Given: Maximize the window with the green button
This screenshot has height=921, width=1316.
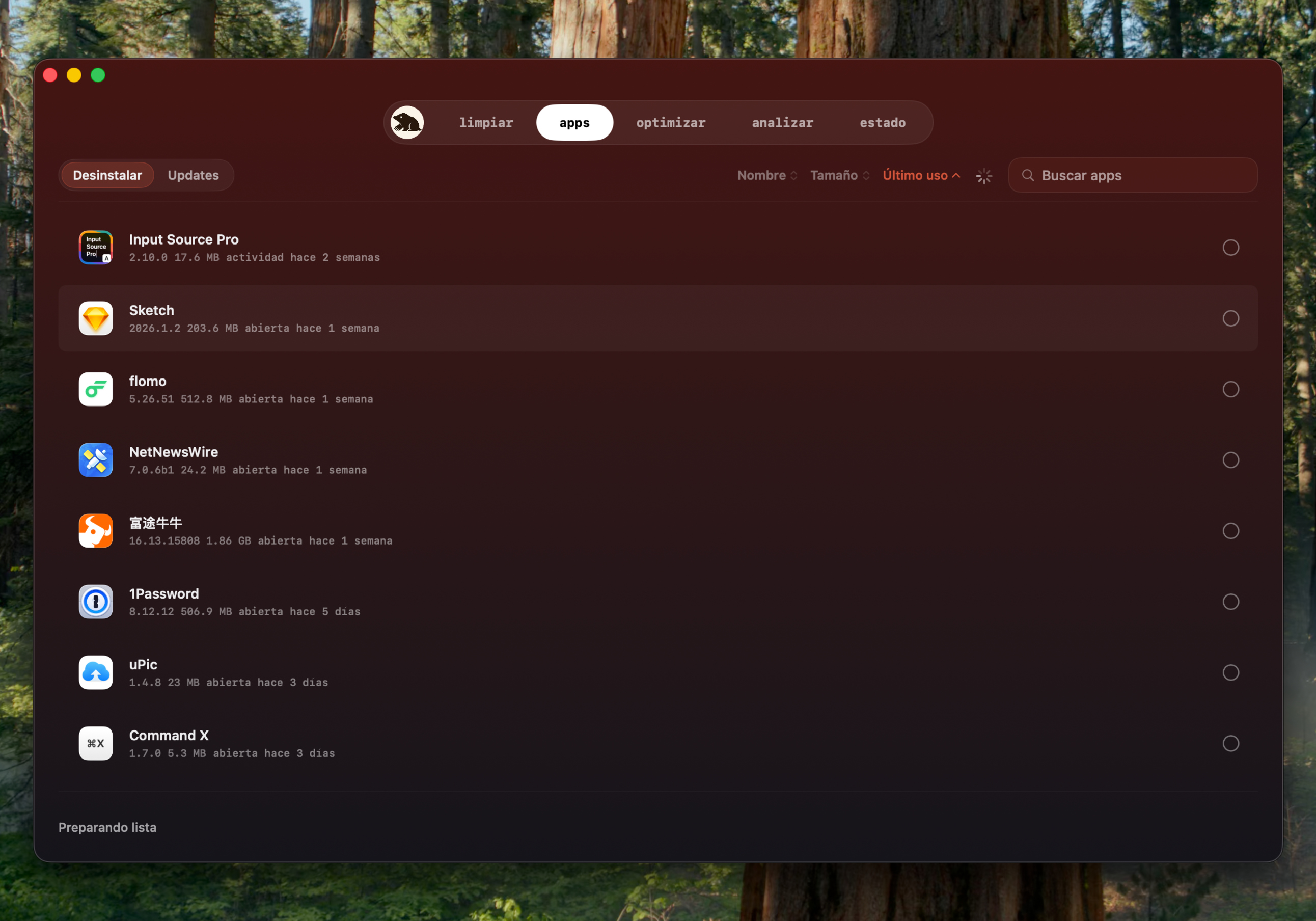Looking at the screenshot, I should tap(98, 75).
